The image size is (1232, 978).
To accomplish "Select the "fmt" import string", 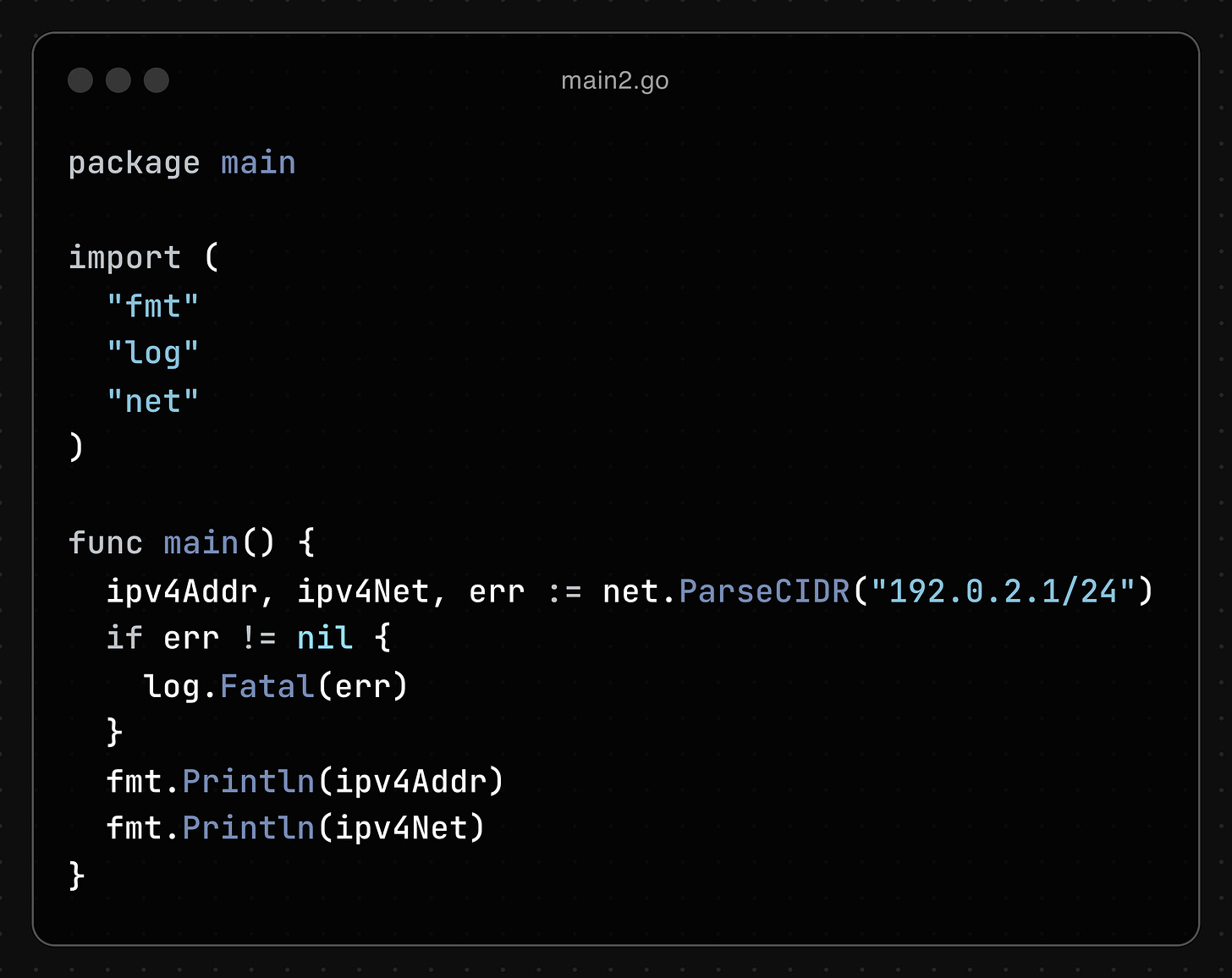I will click(153, 305).
